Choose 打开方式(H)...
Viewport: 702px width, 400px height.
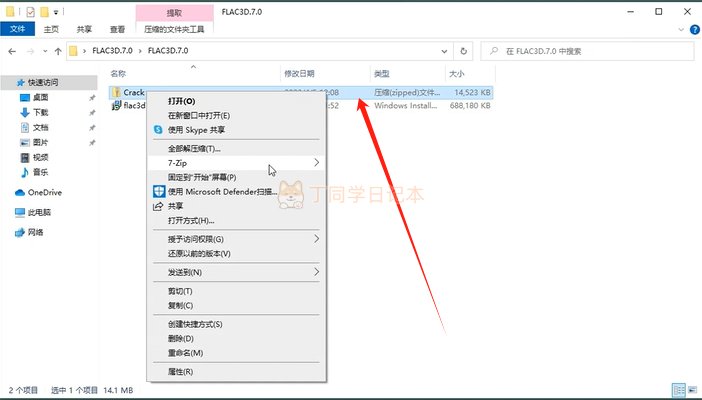coord(236,220)
